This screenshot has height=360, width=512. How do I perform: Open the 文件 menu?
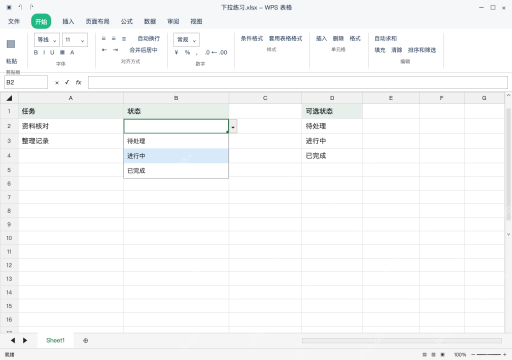coord(14,21)
